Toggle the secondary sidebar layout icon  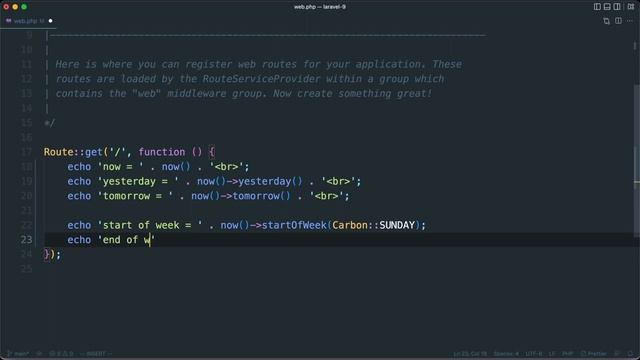pos(617,7)
